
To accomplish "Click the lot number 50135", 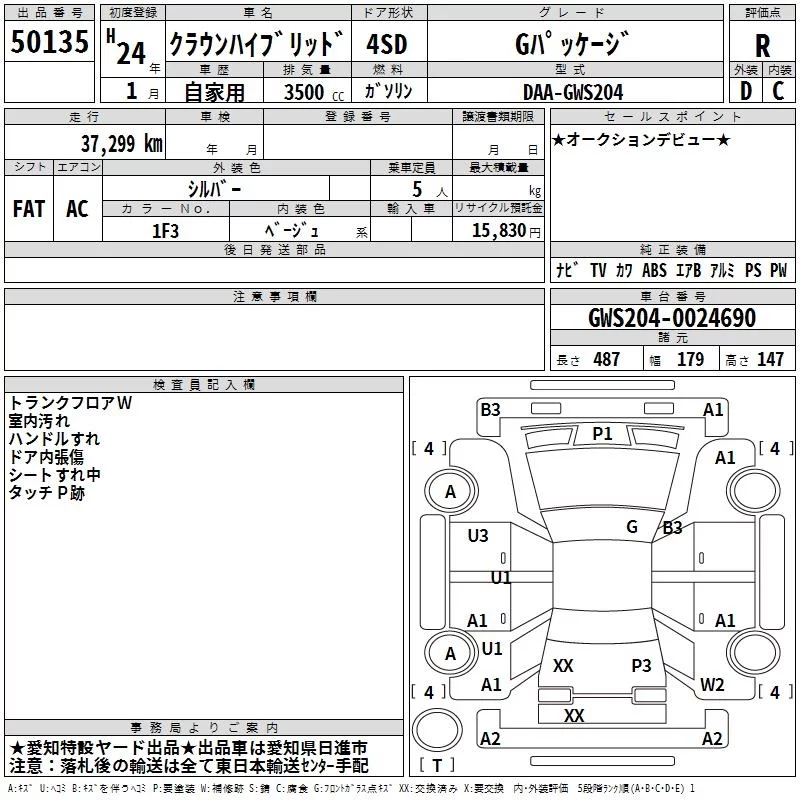I will coord(49,42).
